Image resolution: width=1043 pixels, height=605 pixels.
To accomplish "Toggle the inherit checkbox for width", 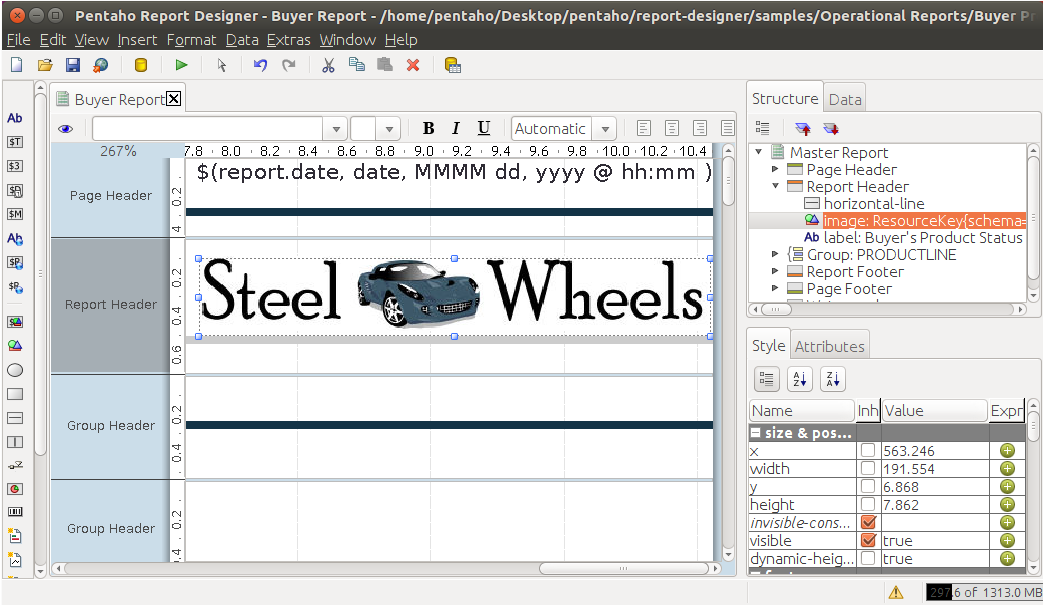I will tap(868, 468).
